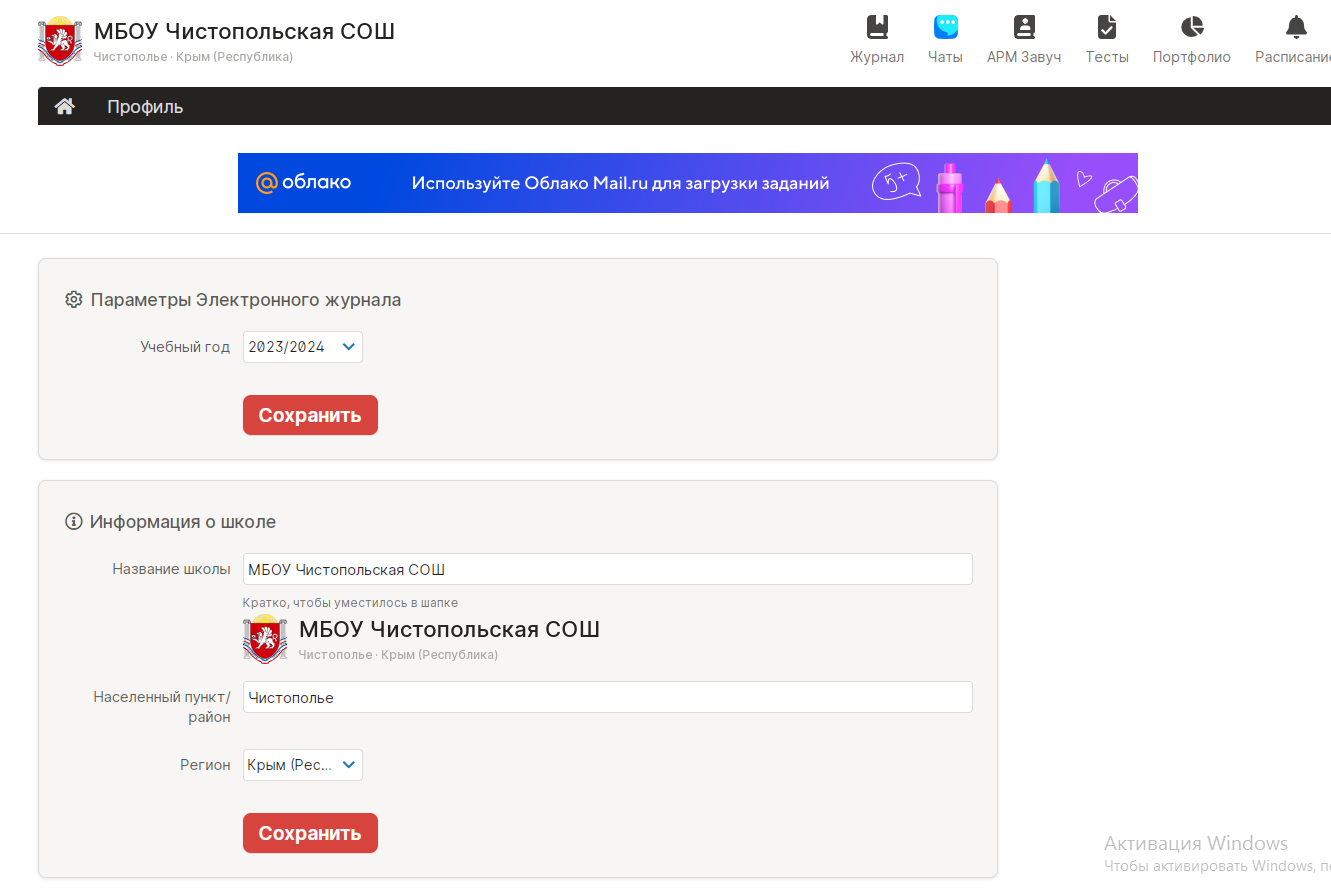Click the school name title in top header
The image size is (1331, 892).
coord(244,31)
